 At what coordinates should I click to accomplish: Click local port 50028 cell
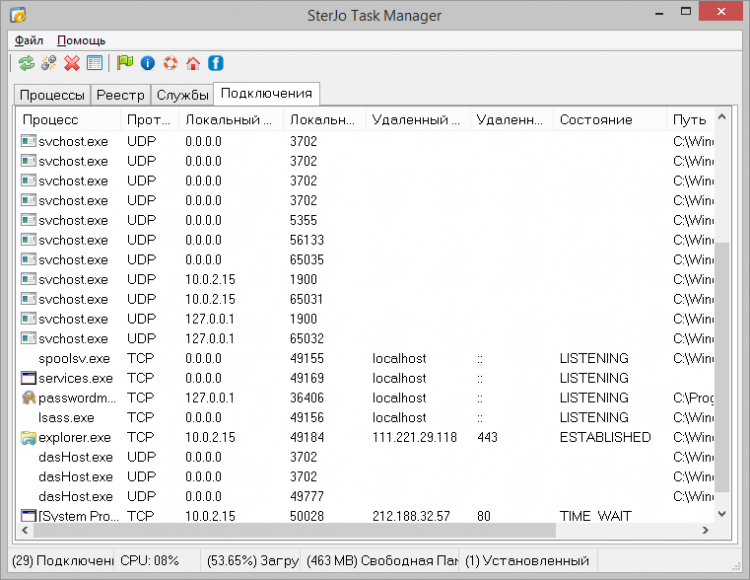point(307,516)
